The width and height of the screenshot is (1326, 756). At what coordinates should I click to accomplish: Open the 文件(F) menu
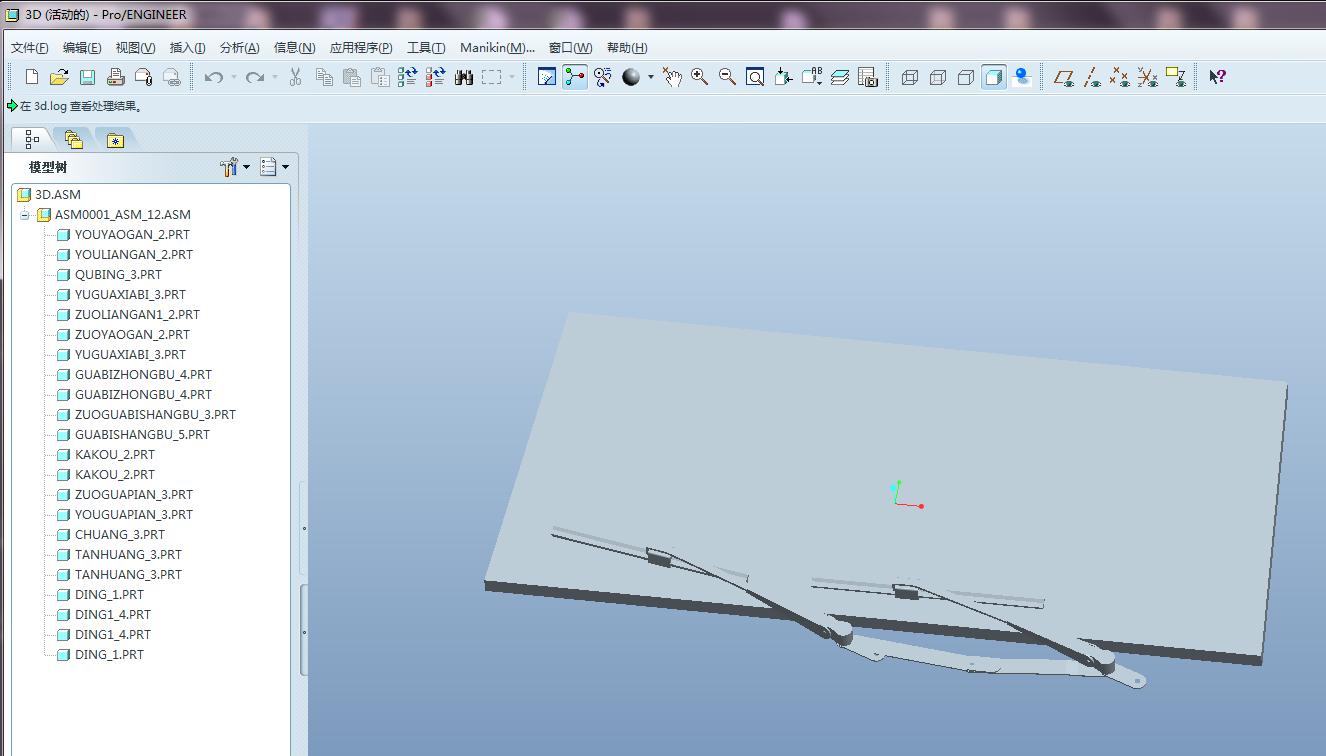tap(30, 48)
